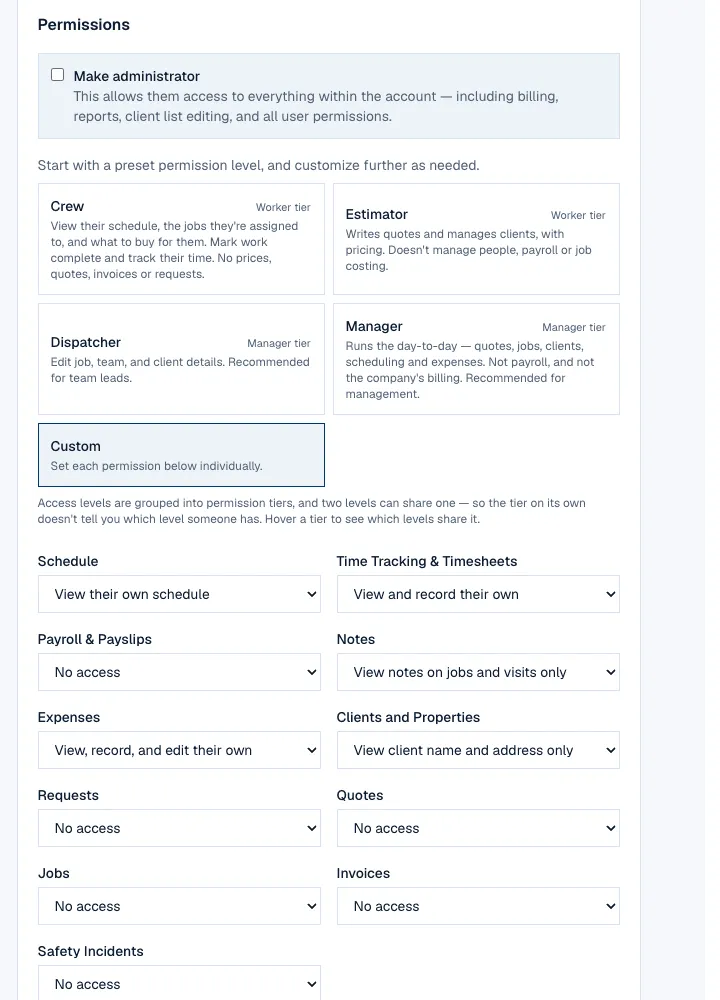Pick the Dispatcher preset level
Screen dimensions: 720x1000
(x=181, y=359)
